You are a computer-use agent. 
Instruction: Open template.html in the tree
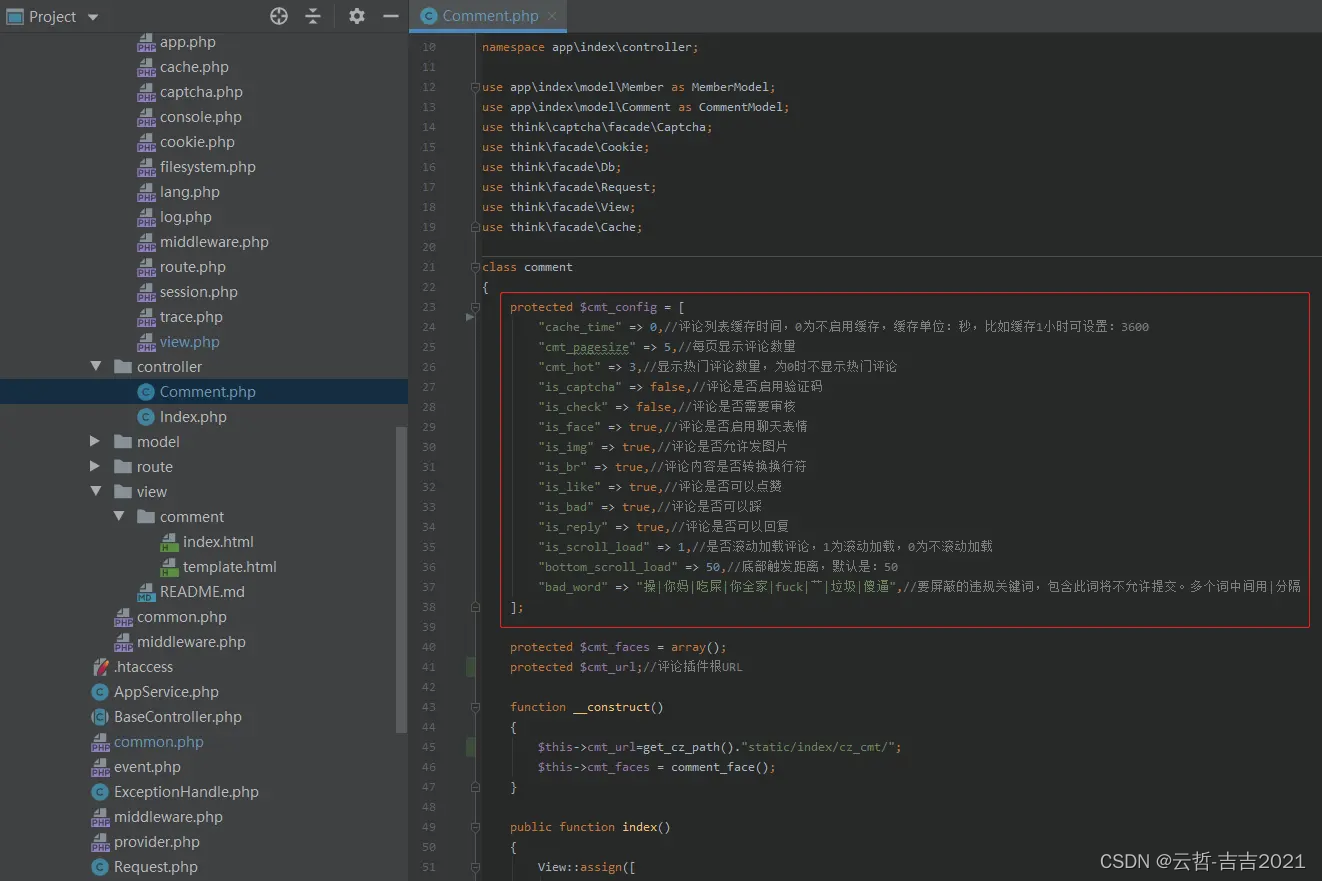[x=229, y=567]
